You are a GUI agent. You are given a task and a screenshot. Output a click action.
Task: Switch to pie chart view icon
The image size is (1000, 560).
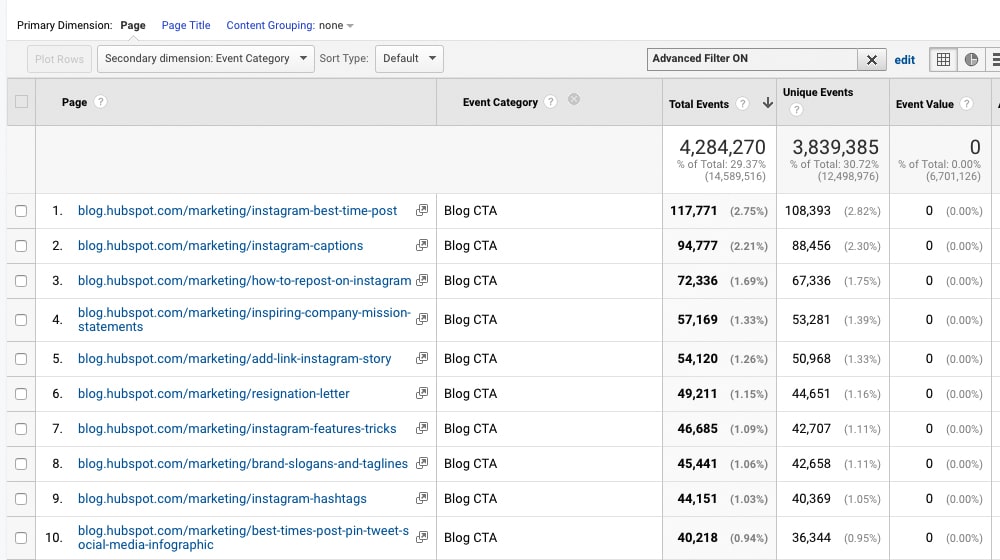tap(971, 60)
